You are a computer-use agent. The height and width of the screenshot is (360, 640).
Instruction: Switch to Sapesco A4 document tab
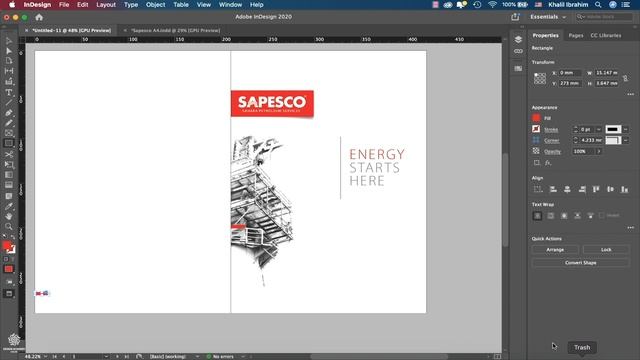tap(176, 31)
